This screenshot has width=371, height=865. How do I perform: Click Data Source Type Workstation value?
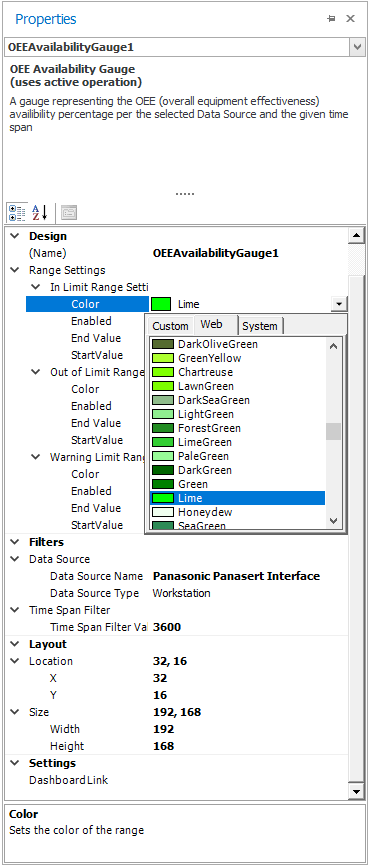tap(181, 593)
